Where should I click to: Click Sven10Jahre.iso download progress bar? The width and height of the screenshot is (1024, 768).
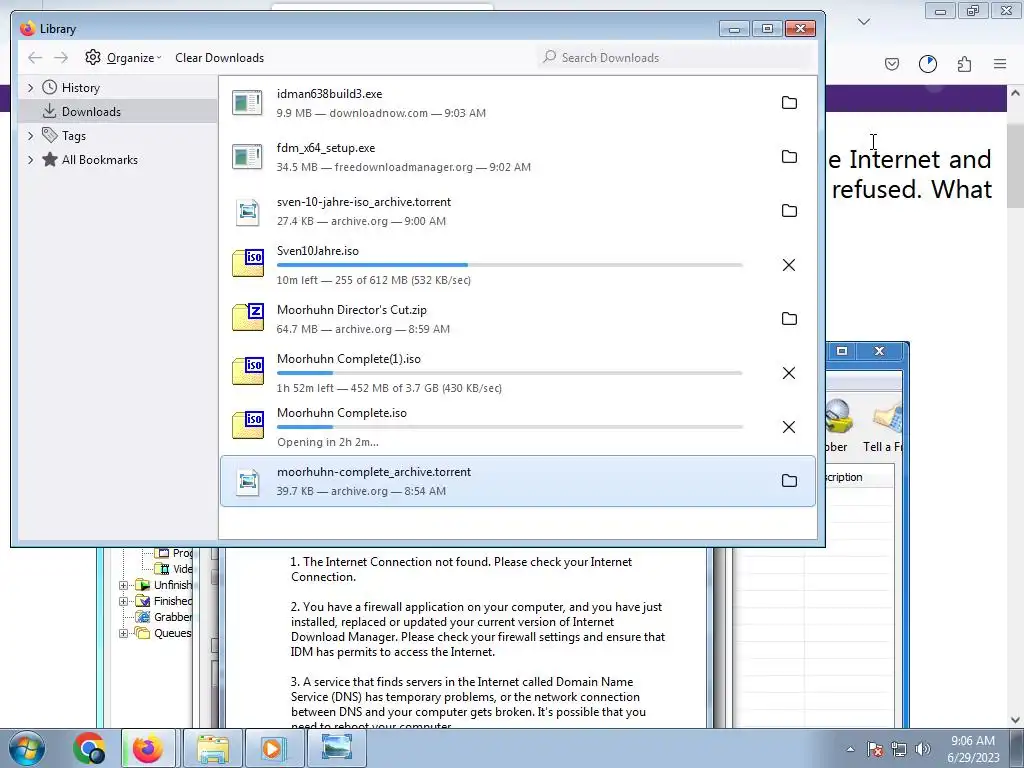click(509, 265)
